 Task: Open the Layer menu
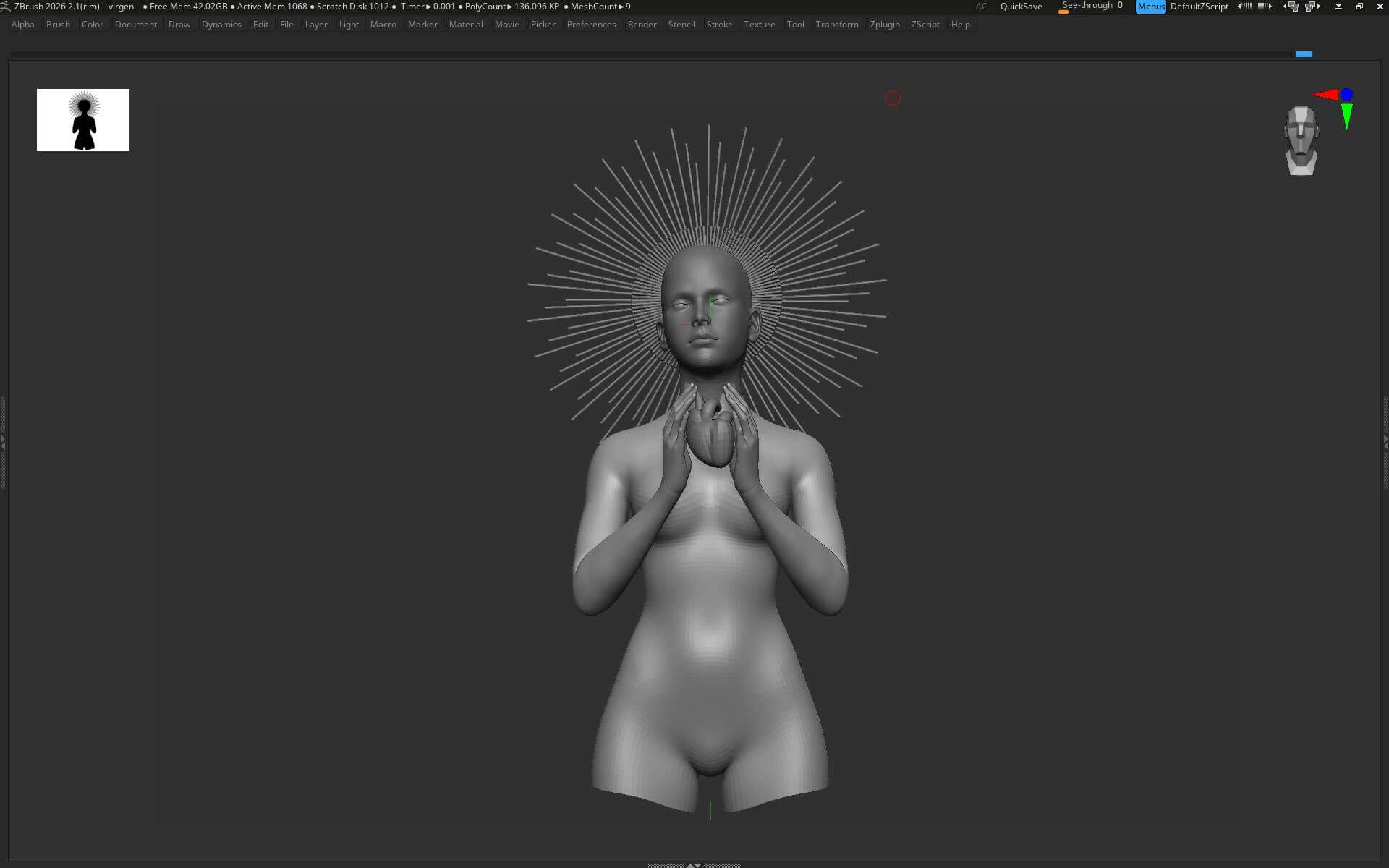tap(316, 25)
